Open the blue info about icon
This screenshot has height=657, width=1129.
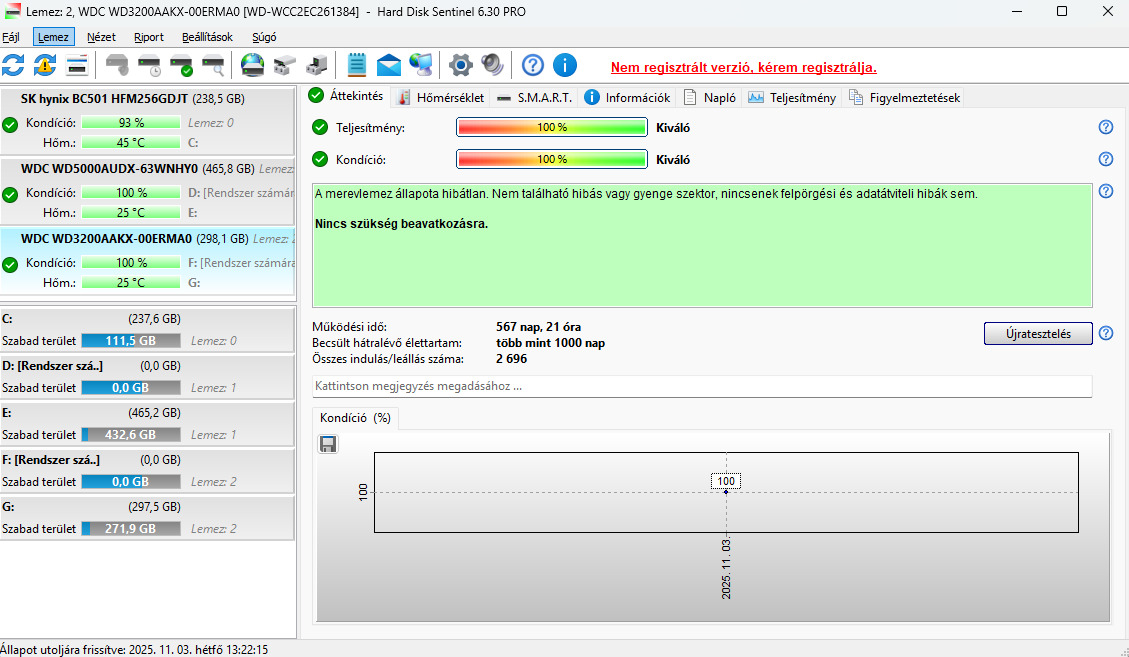pos(564,65)
